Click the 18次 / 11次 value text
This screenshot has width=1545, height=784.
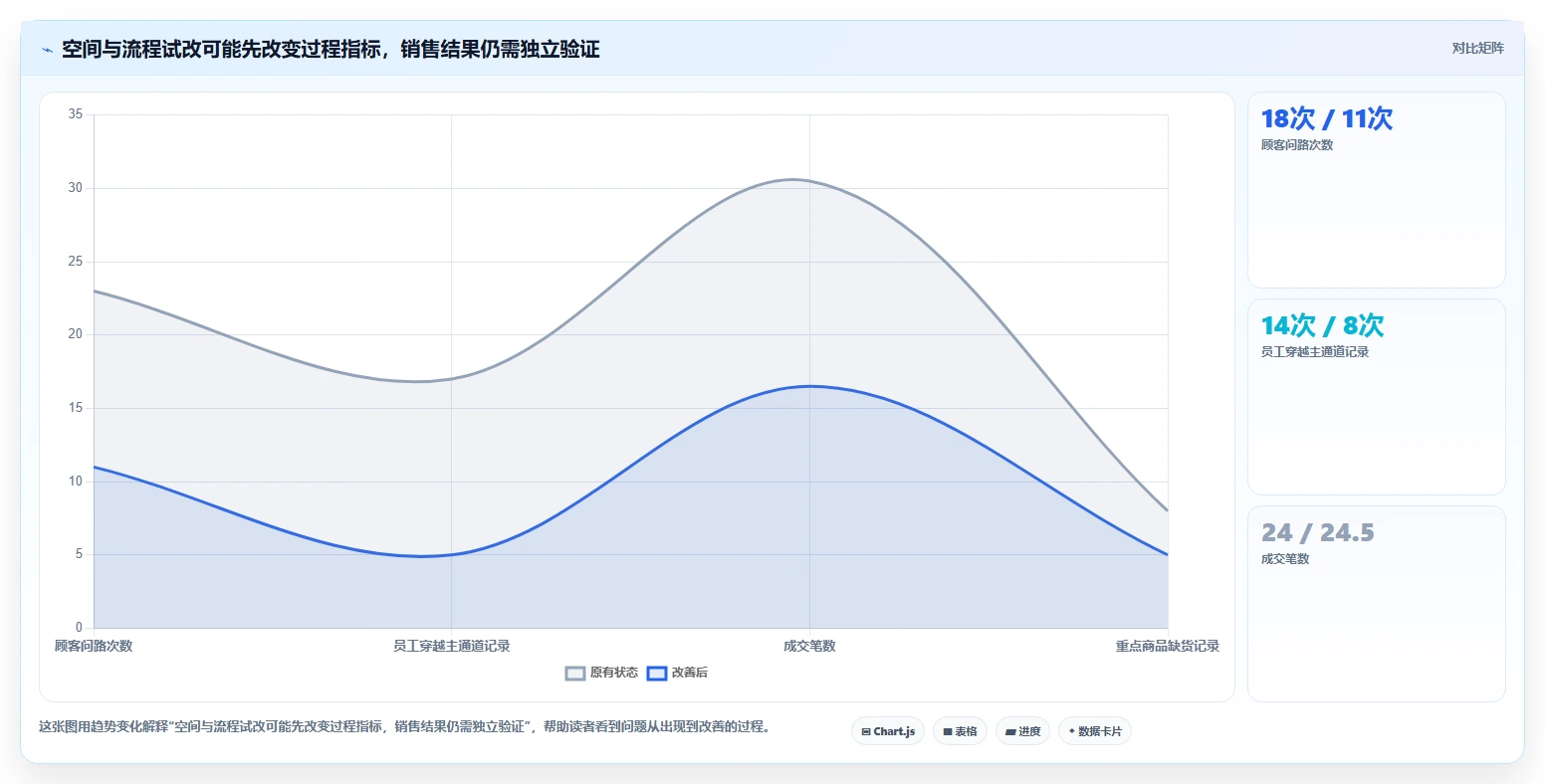pyautogui.click(x=1326, y=118)
